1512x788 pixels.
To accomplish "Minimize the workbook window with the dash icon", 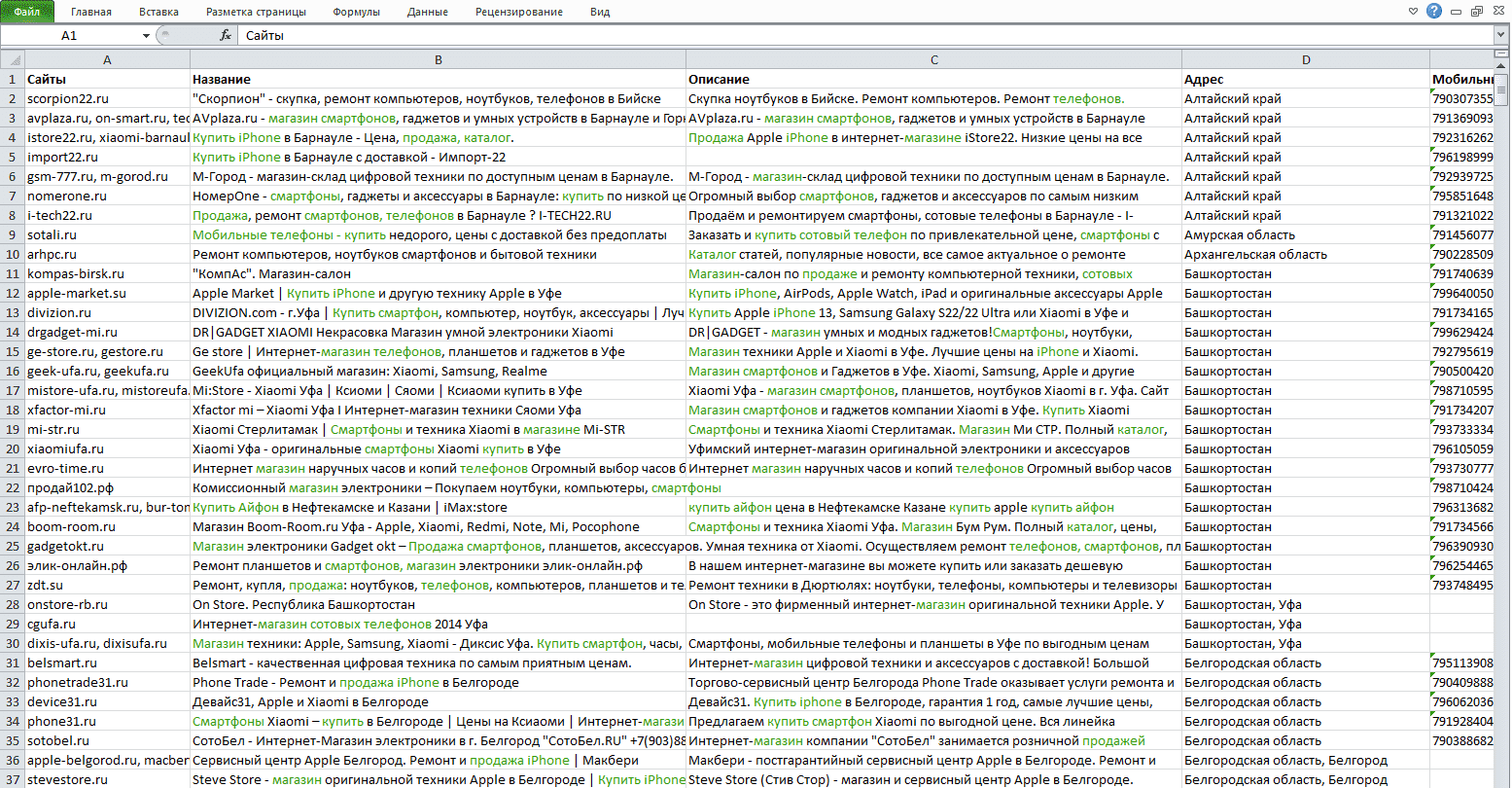I will coord(1456,12).
